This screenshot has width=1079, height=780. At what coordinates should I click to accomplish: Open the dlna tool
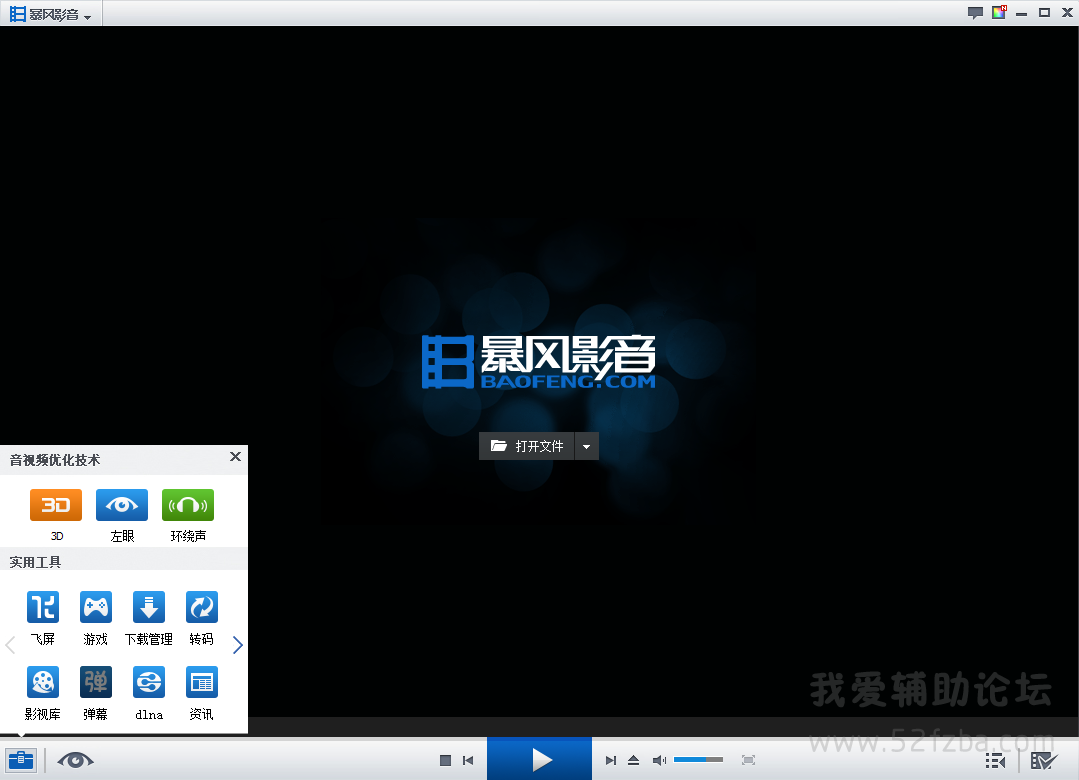(x=149, y=682)
